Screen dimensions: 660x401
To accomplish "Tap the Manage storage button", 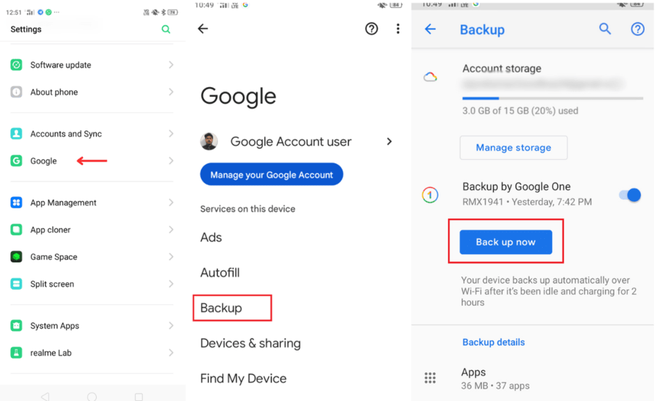I will pyautogui.click(x=513, y=148).
